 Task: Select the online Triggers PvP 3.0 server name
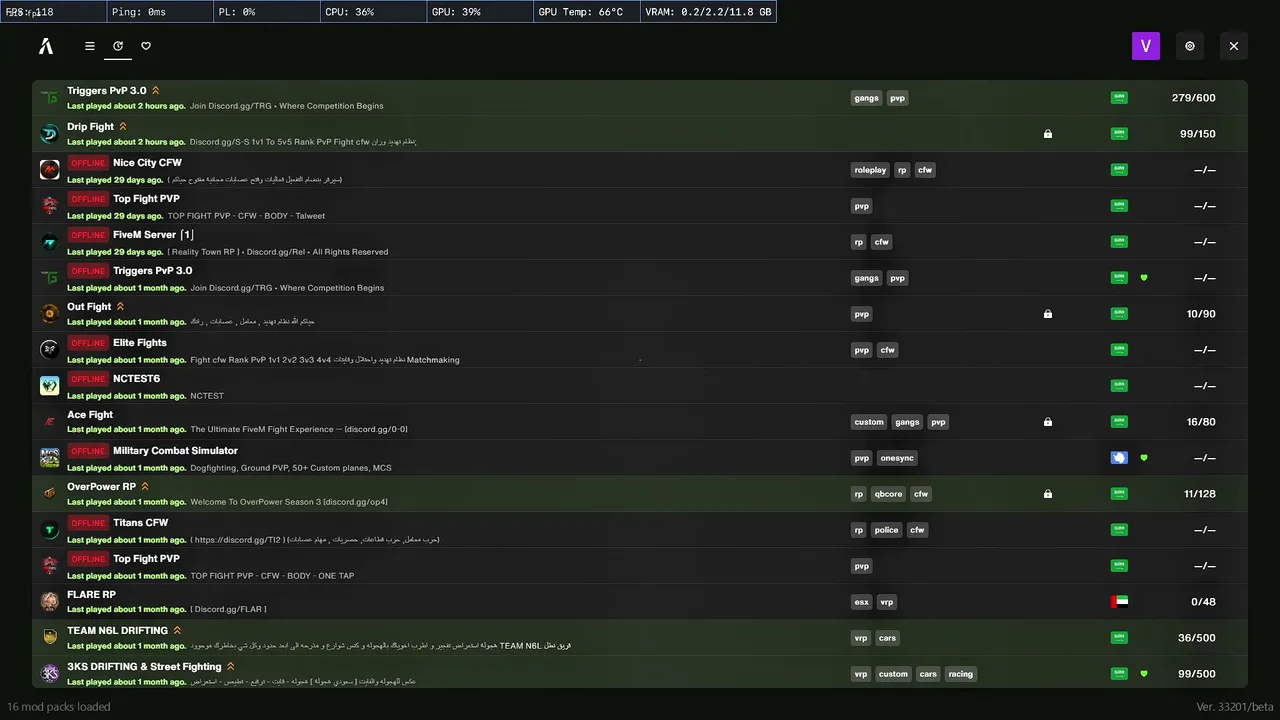[107, 91]
